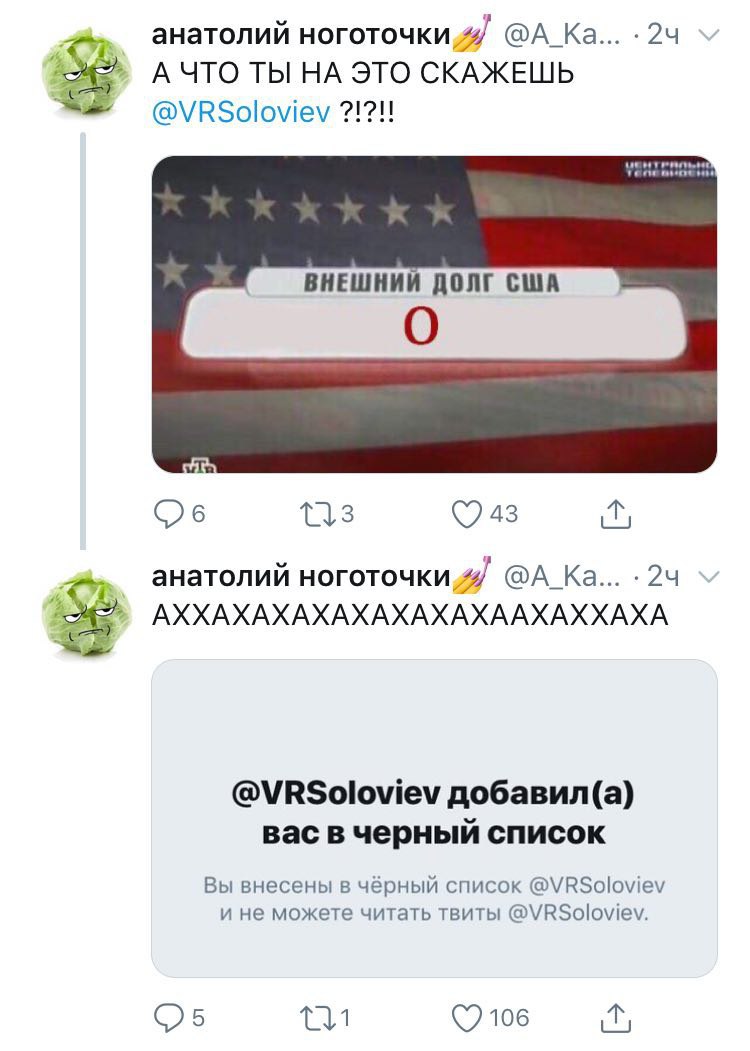Viewport: 750px width, 1051px height.
Task: Share the second tweet via upload icon
Action: tap(615, 1018)
